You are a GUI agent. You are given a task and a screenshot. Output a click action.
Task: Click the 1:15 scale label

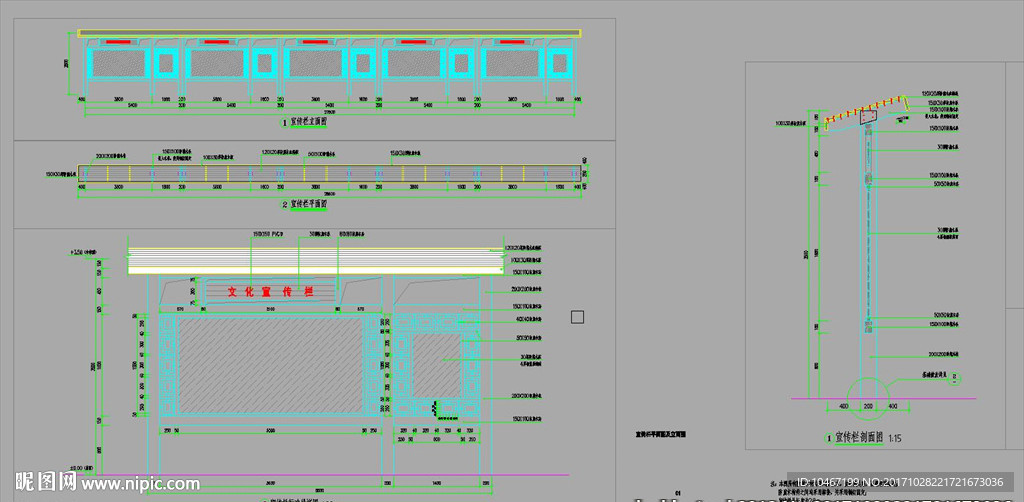pos(895,437)
